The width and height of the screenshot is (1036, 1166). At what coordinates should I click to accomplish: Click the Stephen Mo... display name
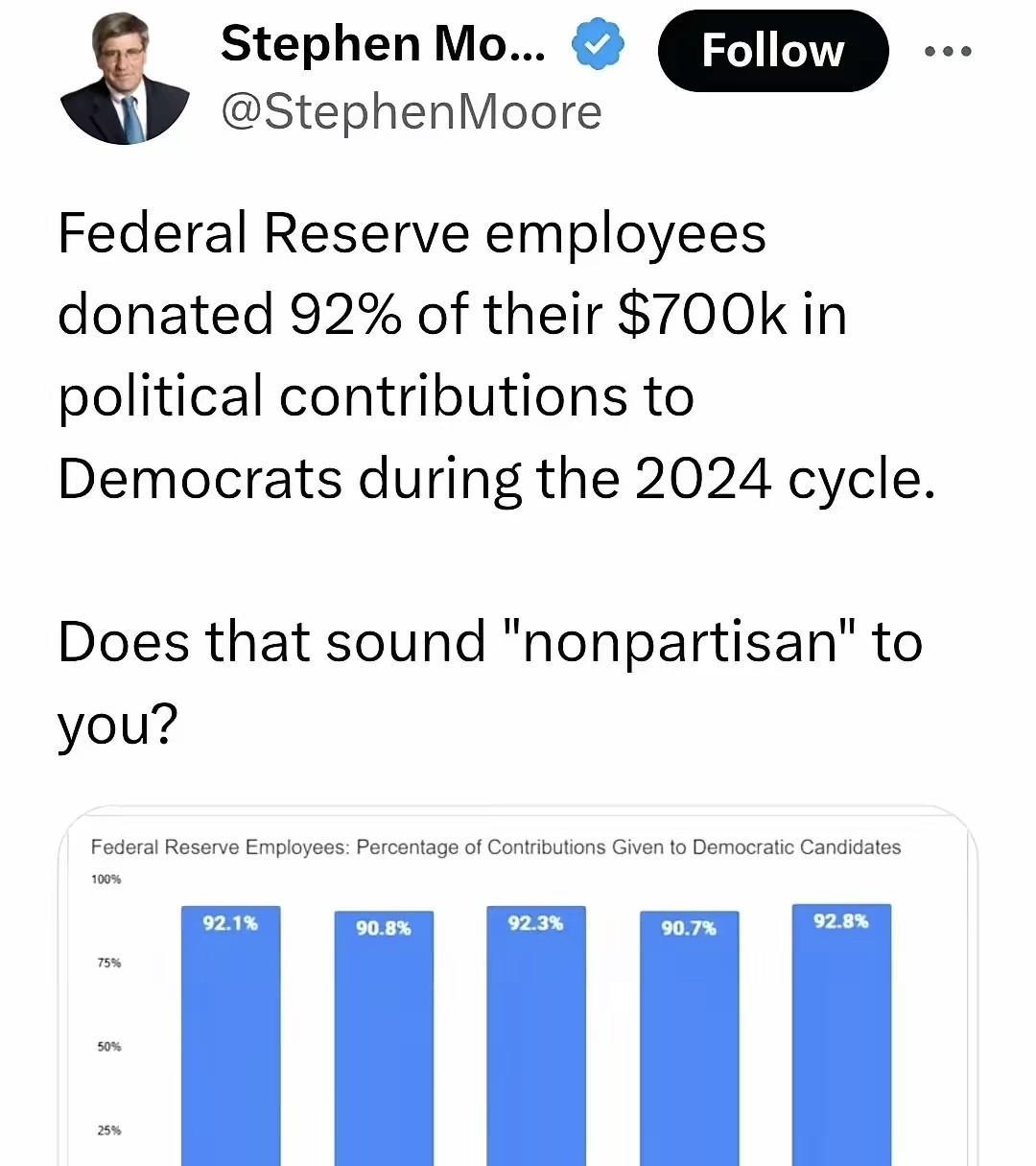384,44
